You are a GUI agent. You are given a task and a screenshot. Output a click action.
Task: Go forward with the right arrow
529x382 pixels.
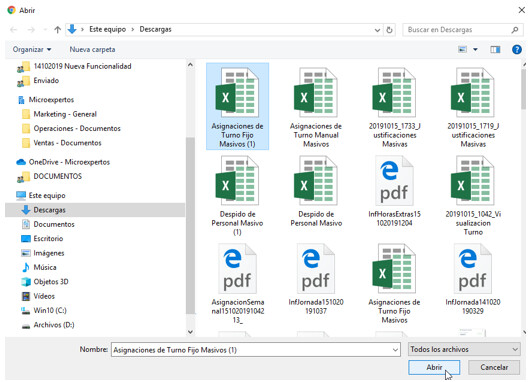click(x=31, y=30)
